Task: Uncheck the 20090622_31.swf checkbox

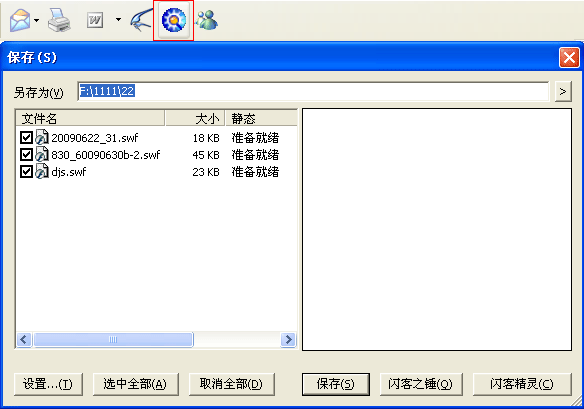Action: (x=26, y=137)
